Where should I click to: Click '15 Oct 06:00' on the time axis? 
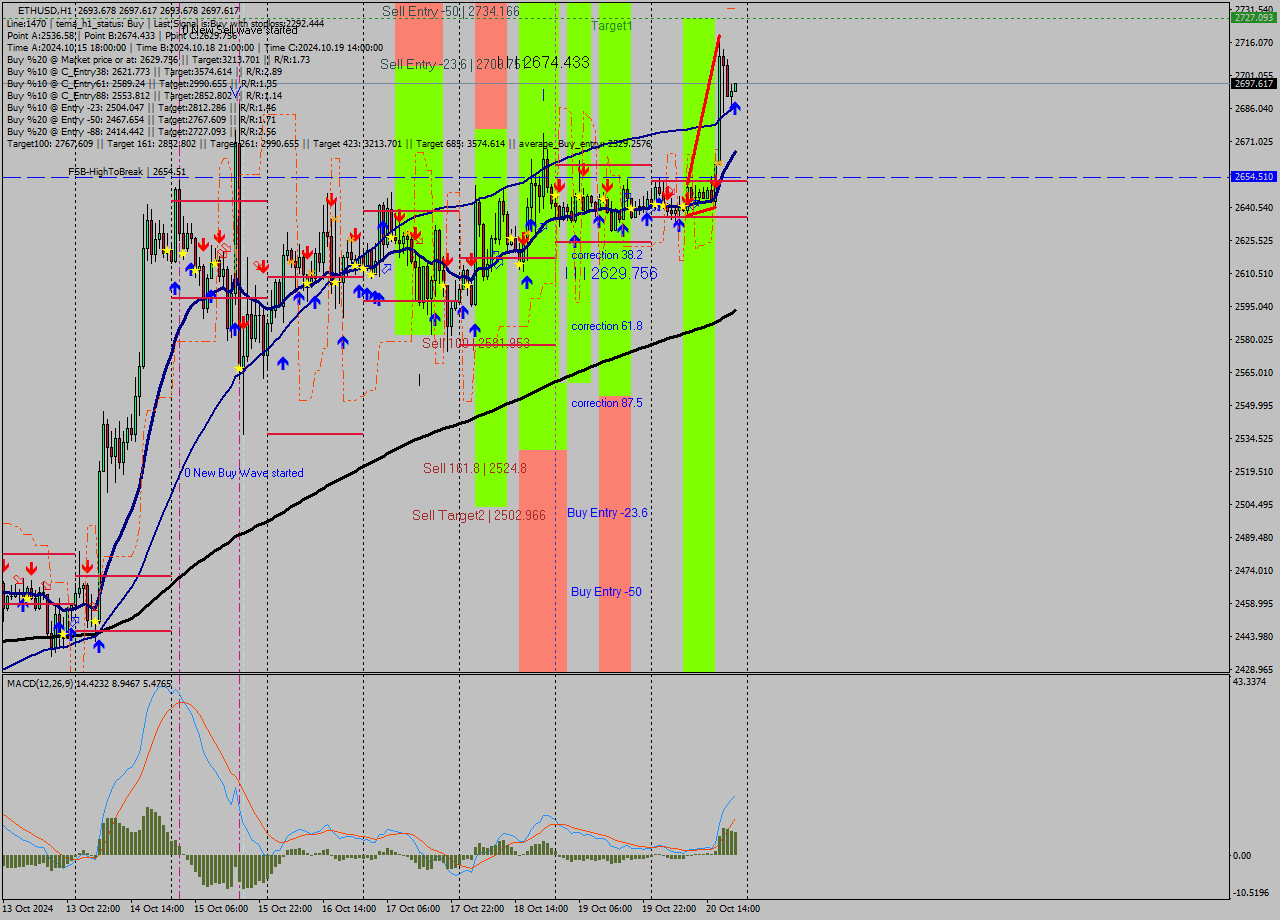pos(220,909)
